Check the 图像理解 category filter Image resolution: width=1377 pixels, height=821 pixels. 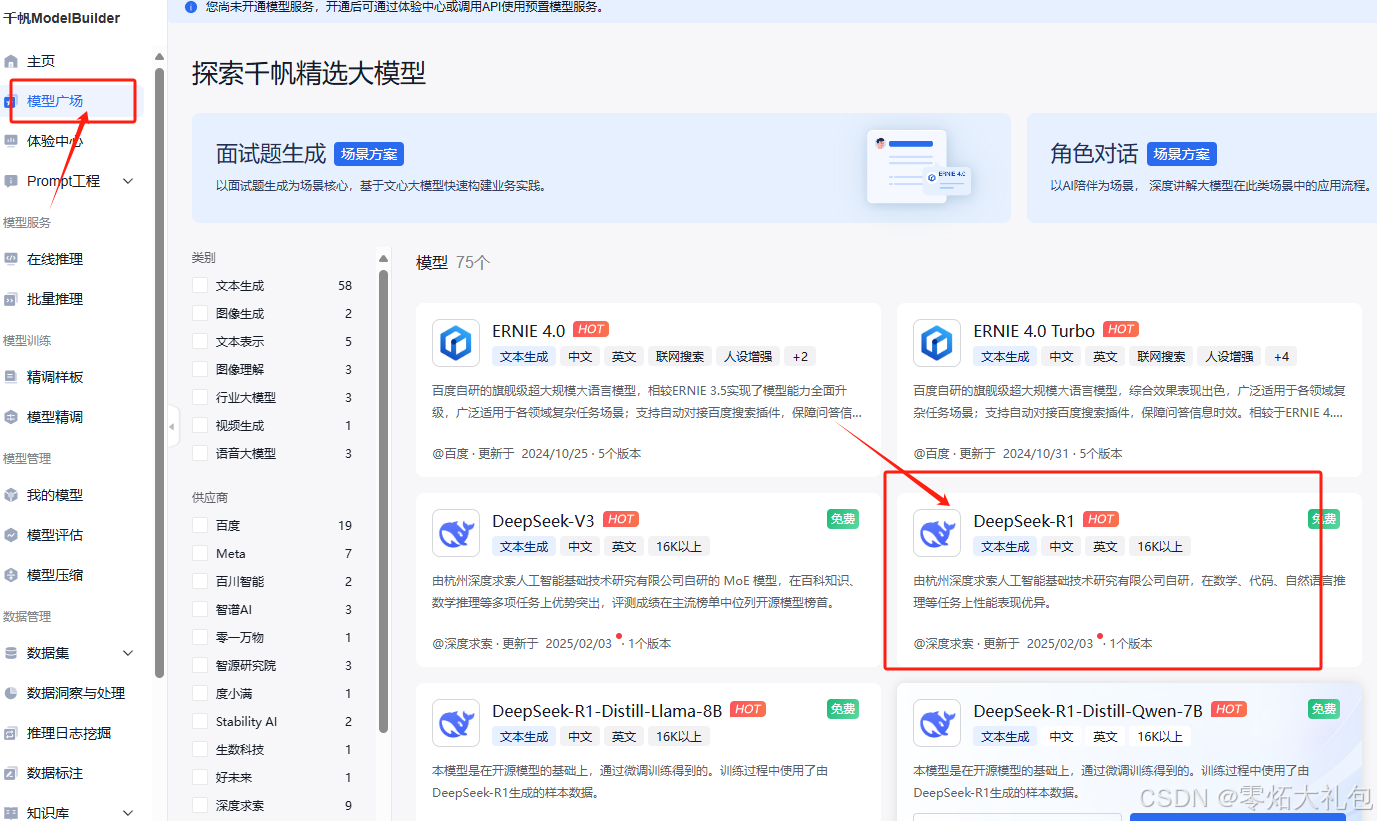pos(200,369)
